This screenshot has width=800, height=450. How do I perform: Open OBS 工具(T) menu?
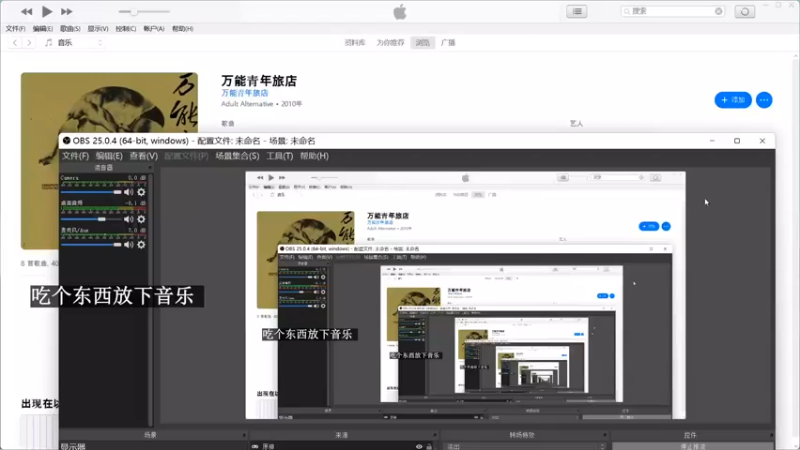pos(280,156)
